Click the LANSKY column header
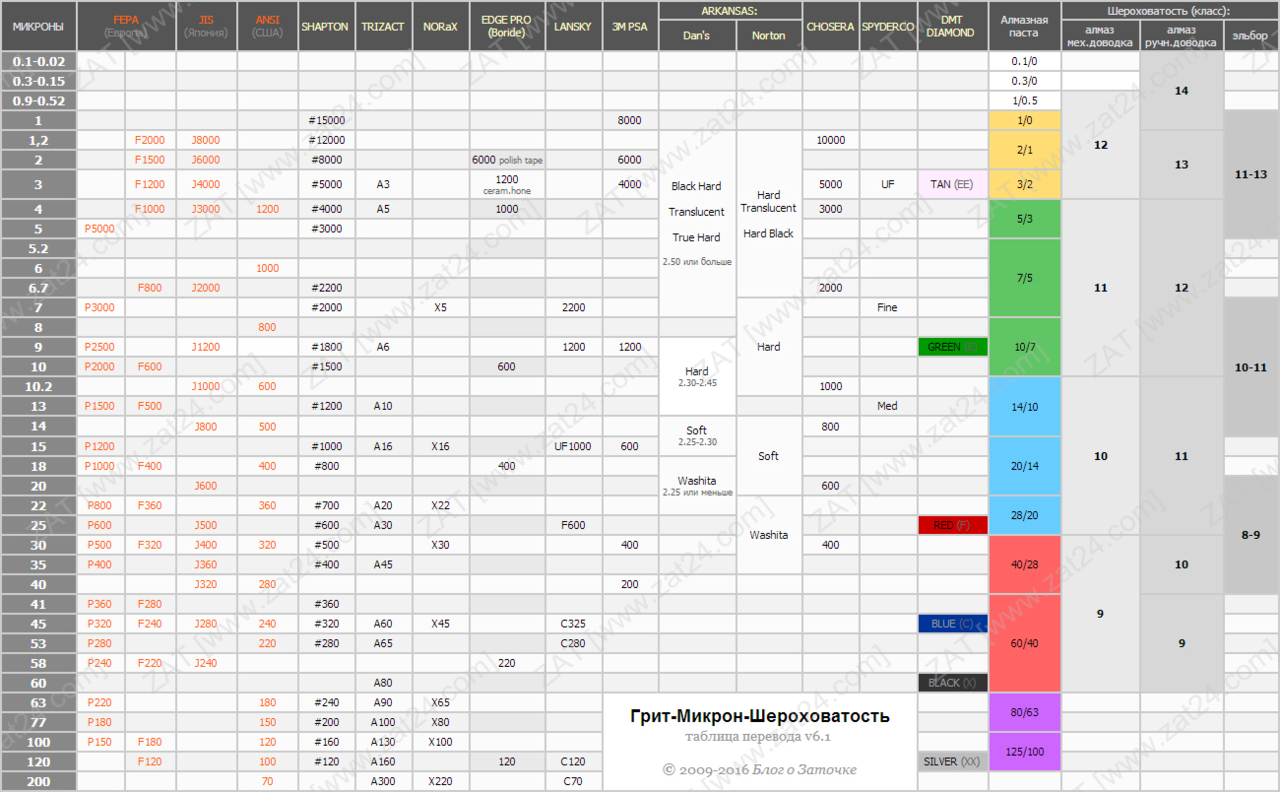This screenshot has height=792, width=1280. pos(573,26)
